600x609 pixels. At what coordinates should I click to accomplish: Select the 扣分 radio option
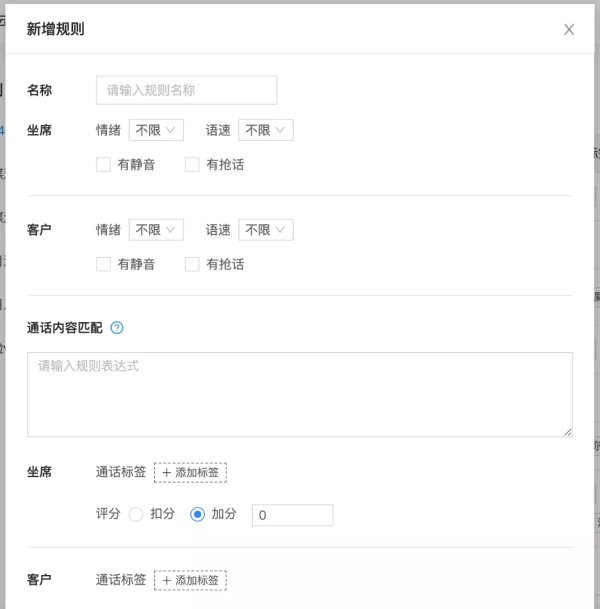pos(137,514)
